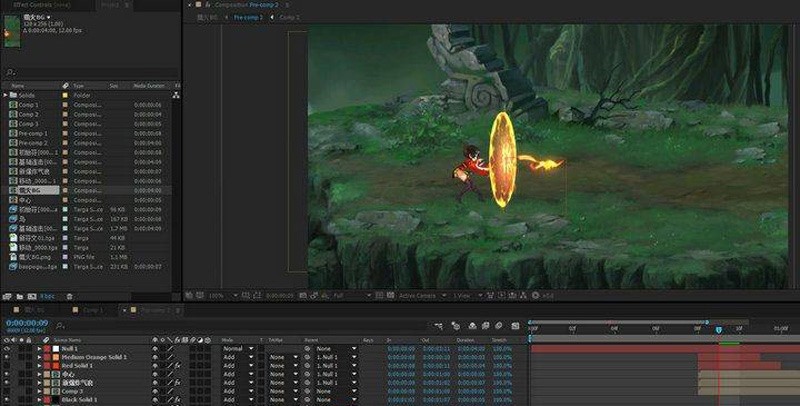This screenshot has width=800, height=406.
Task: Toggle the viewer transparency grid icon
Action: tap(390, 295)
